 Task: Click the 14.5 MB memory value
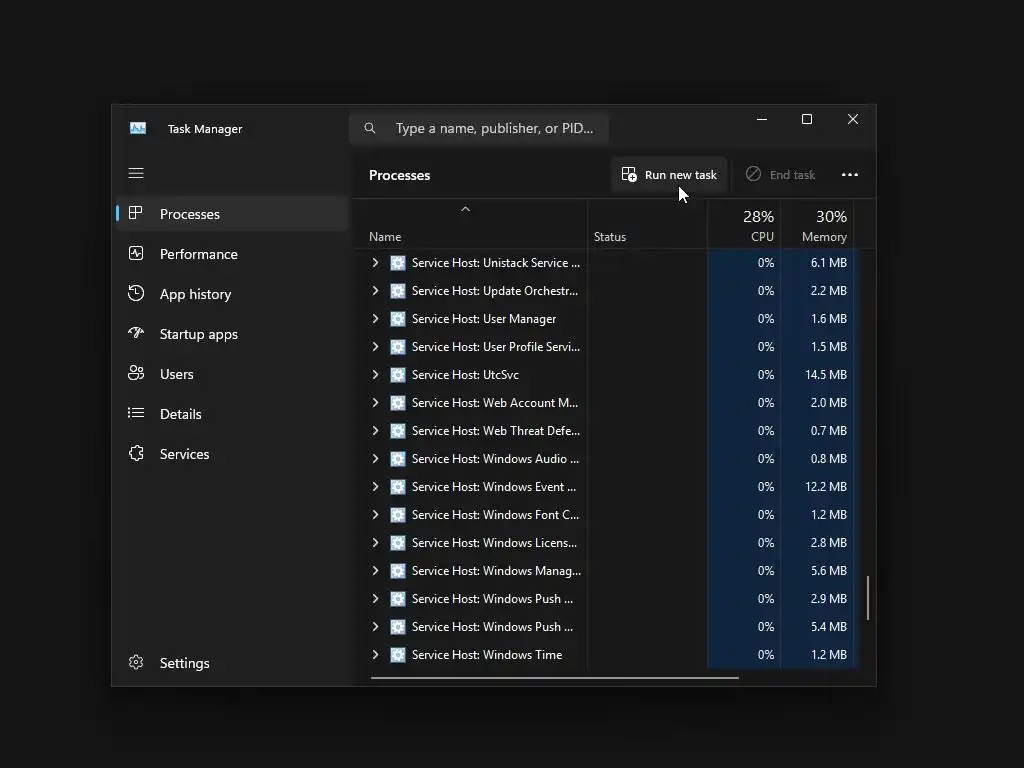825,375
